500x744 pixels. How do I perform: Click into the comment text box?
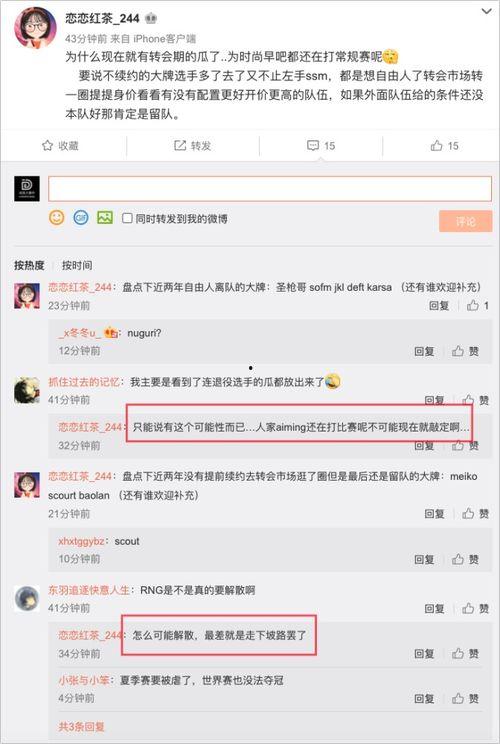point(270,189)
